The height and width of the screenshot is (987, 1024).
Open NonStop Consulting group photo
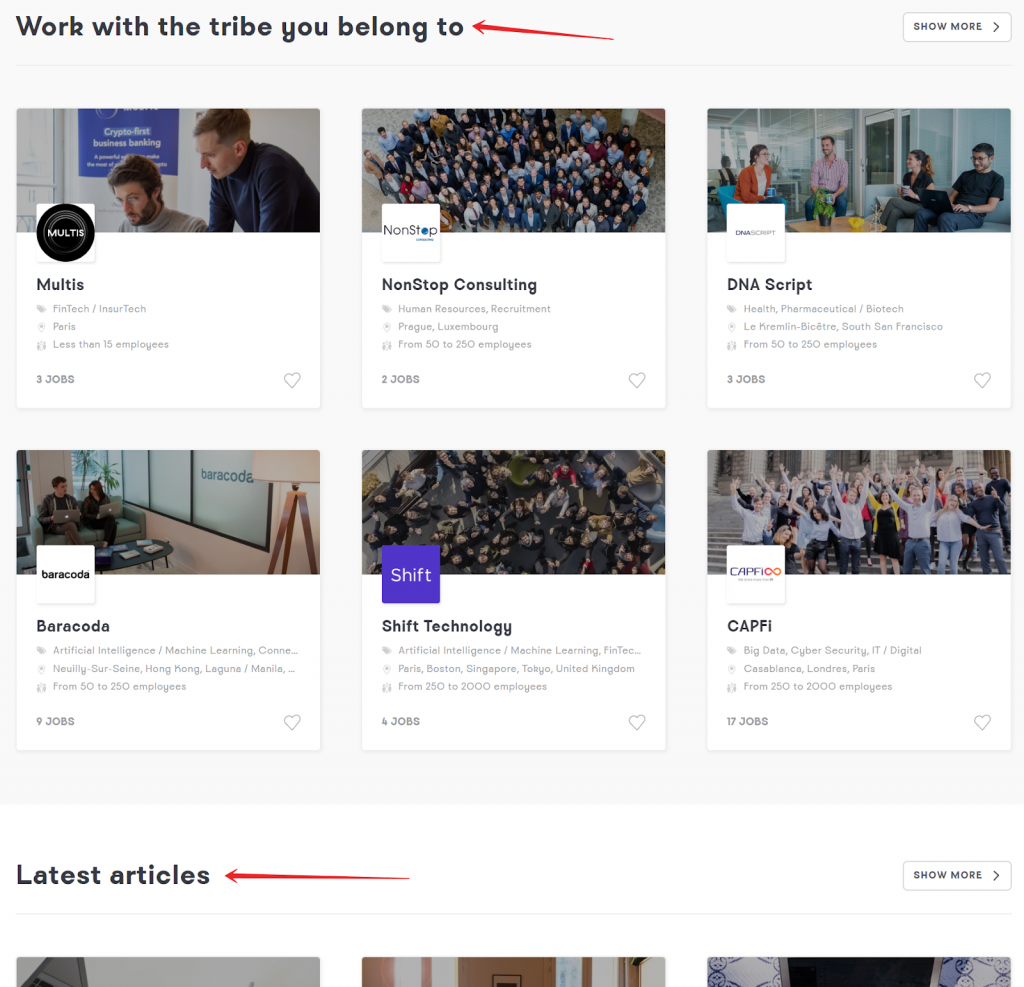click(x=513, y=170)
